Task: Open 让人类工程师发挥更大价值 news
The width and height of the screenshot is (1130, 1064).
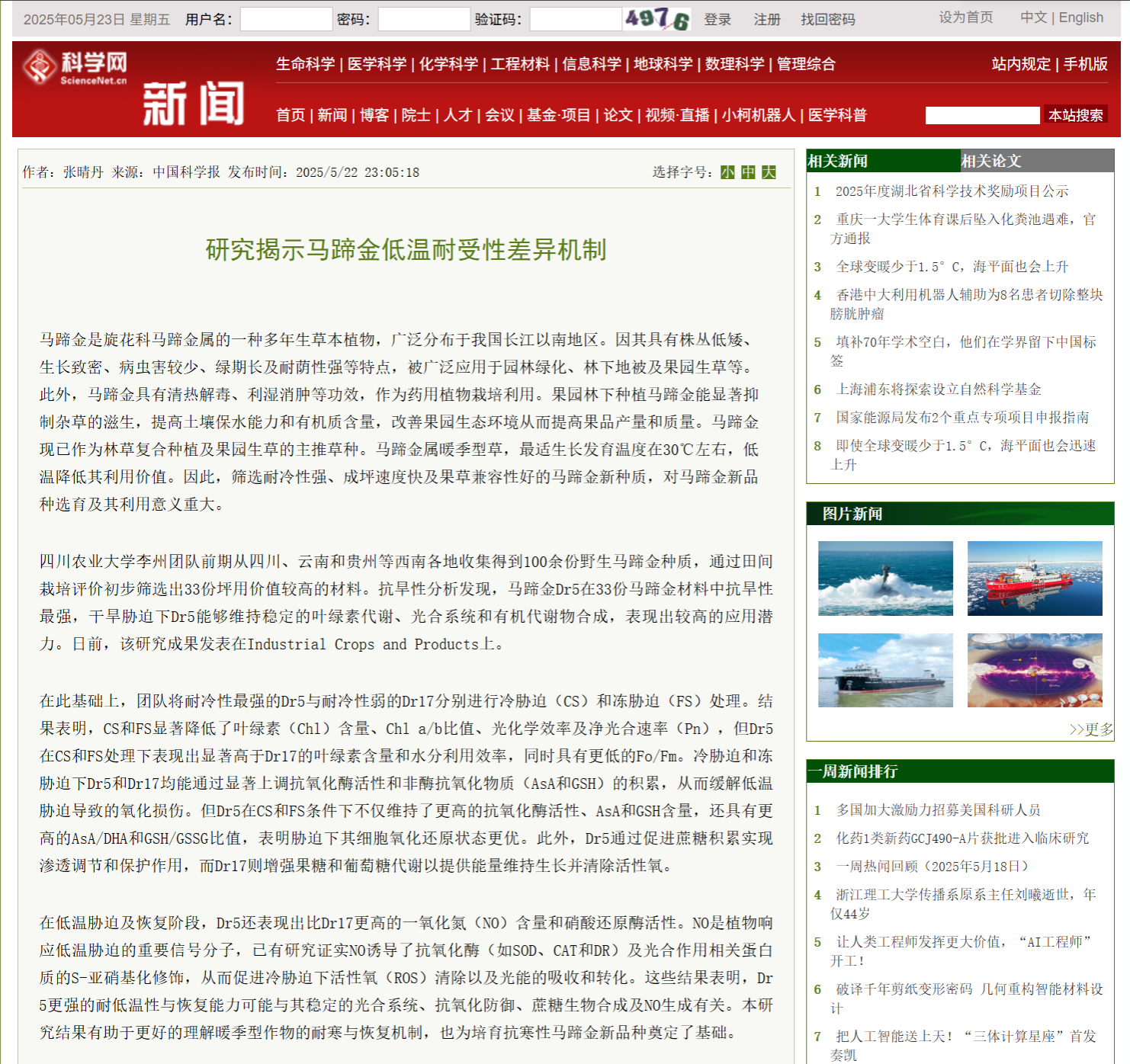Action: [x=961, y=951]
